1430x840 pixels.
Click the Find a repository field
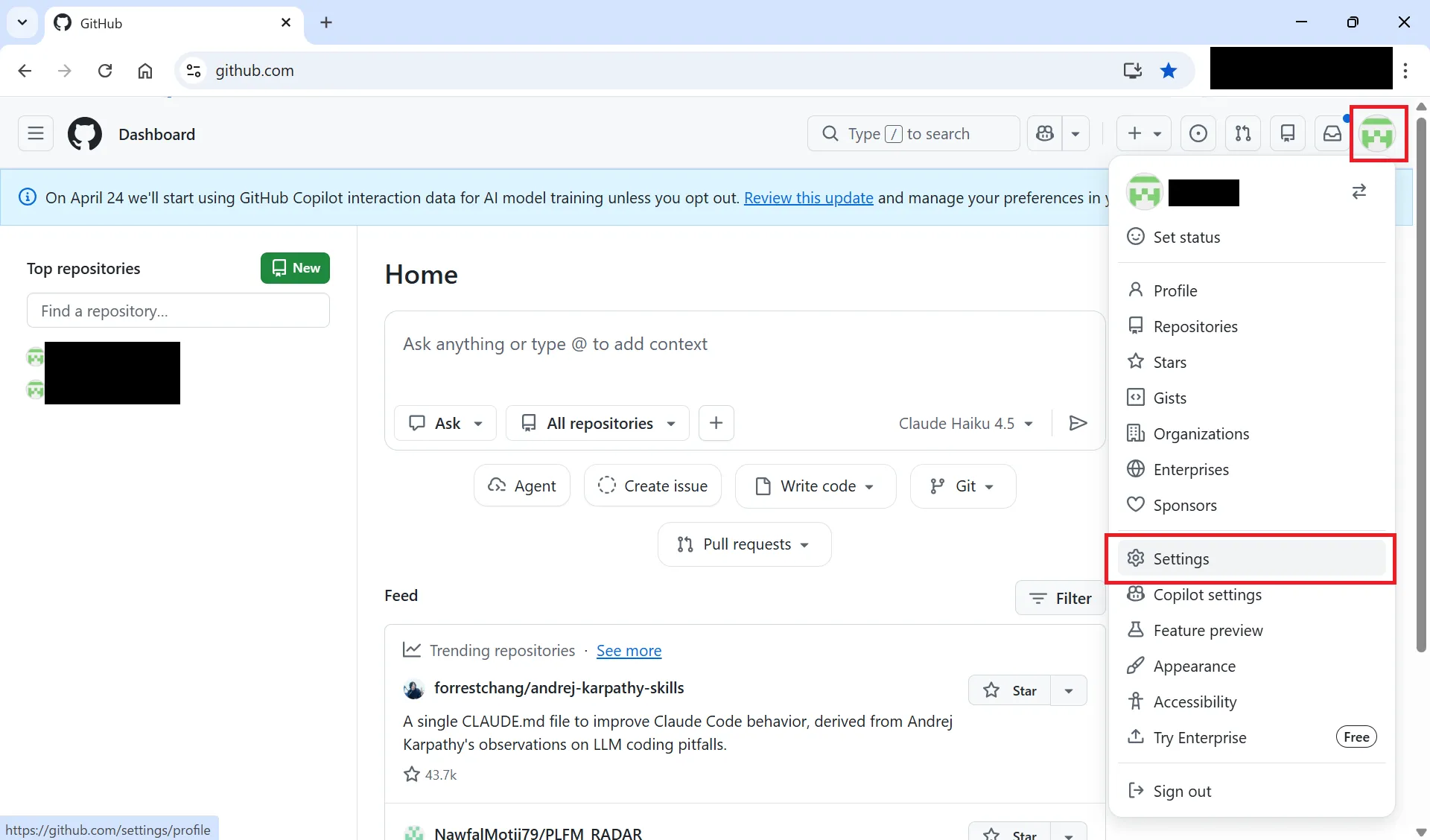point(178,311)
